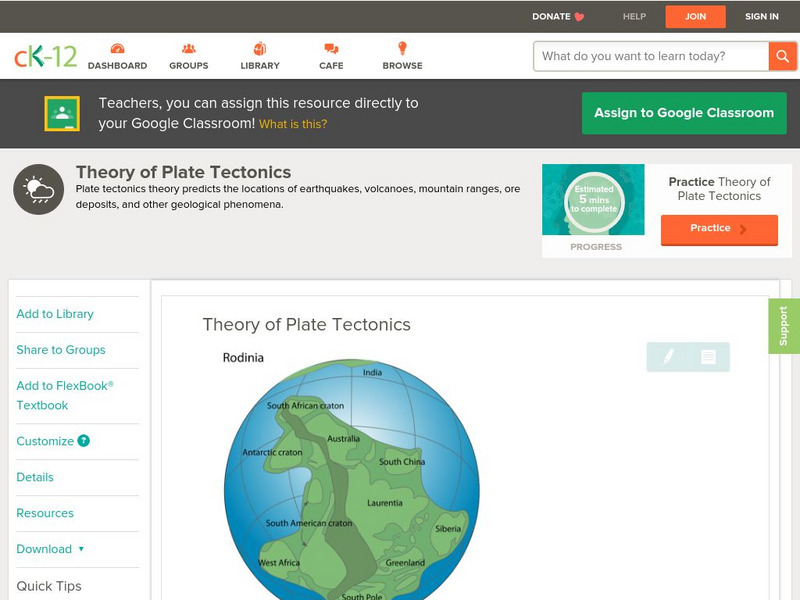
Task: Open the 'What is this?' link
Action: click(293, 124)
